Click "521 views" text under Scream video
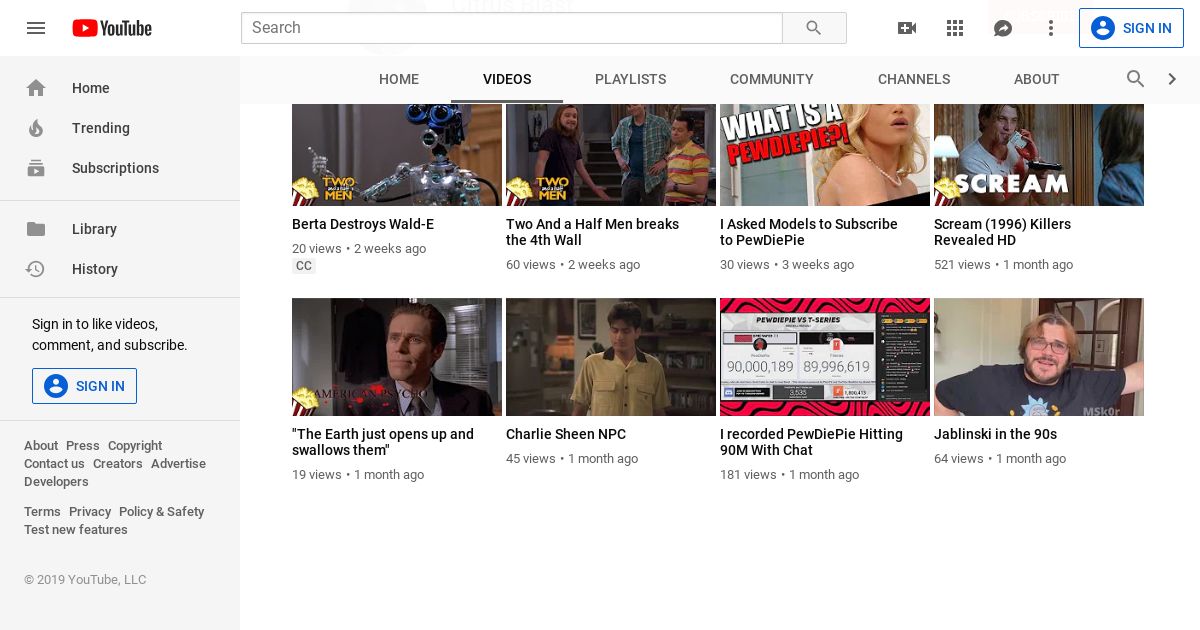The height and width of the screenshot is (630, 1200). [x=962, y=265]
